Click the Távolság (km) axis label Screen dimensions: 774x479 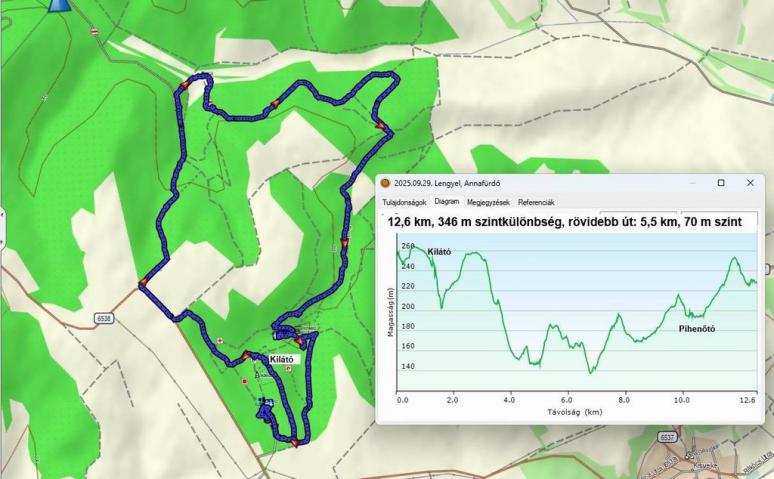coord(574,411)
